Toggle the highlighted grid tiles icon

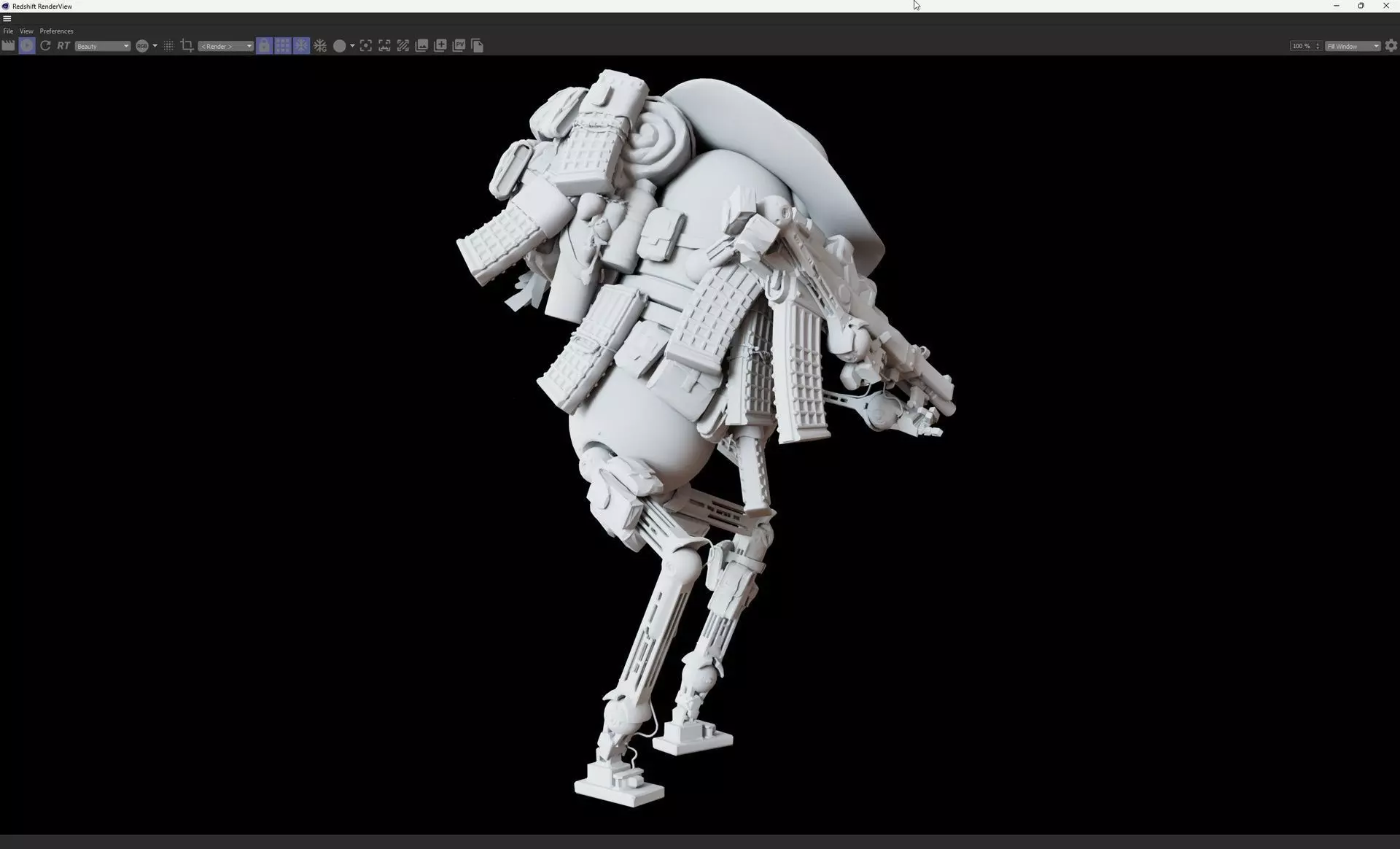283,46
